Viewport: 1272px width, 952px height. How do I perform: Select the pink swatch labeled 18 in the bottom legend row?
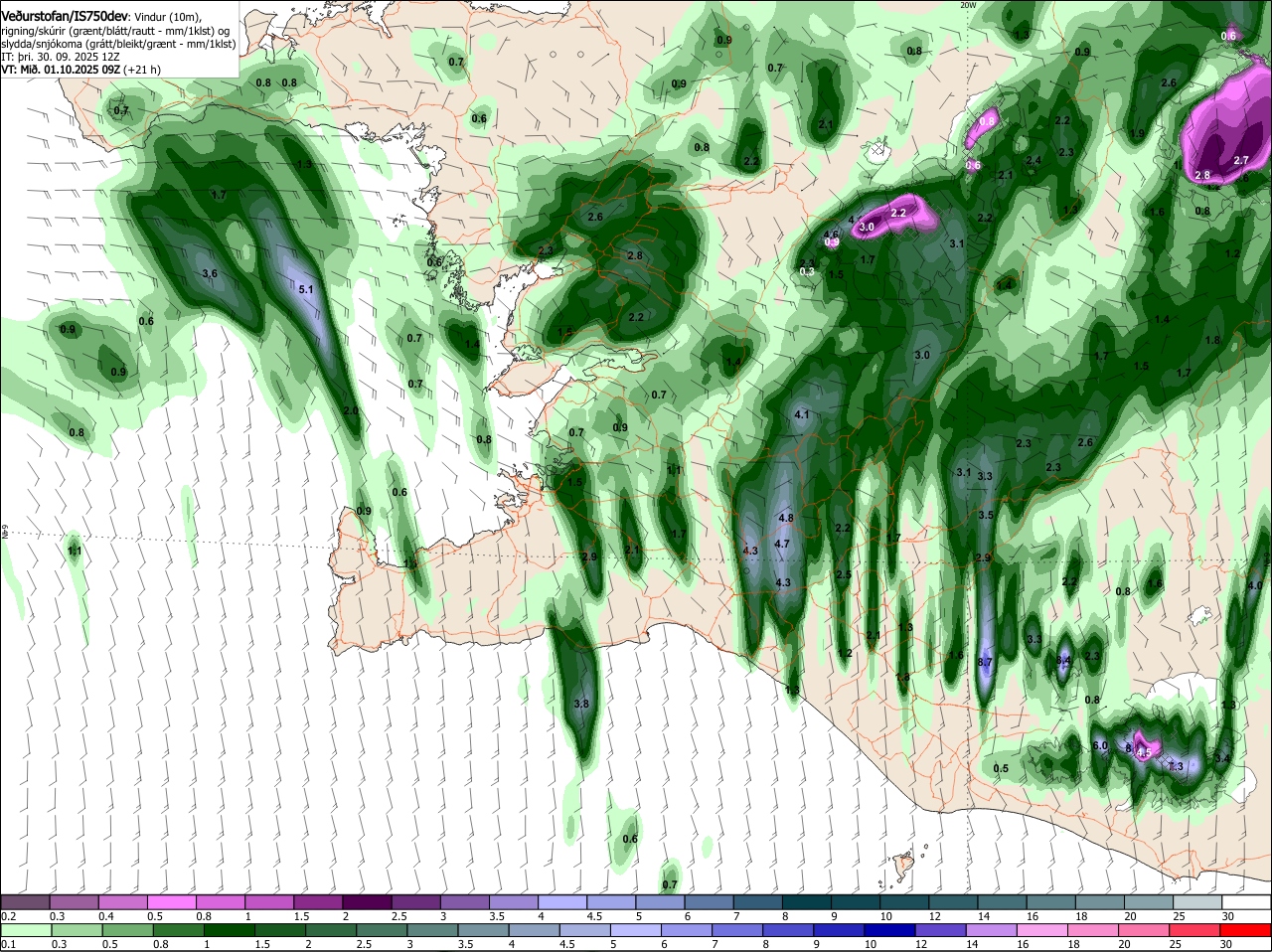(1092, 930)
